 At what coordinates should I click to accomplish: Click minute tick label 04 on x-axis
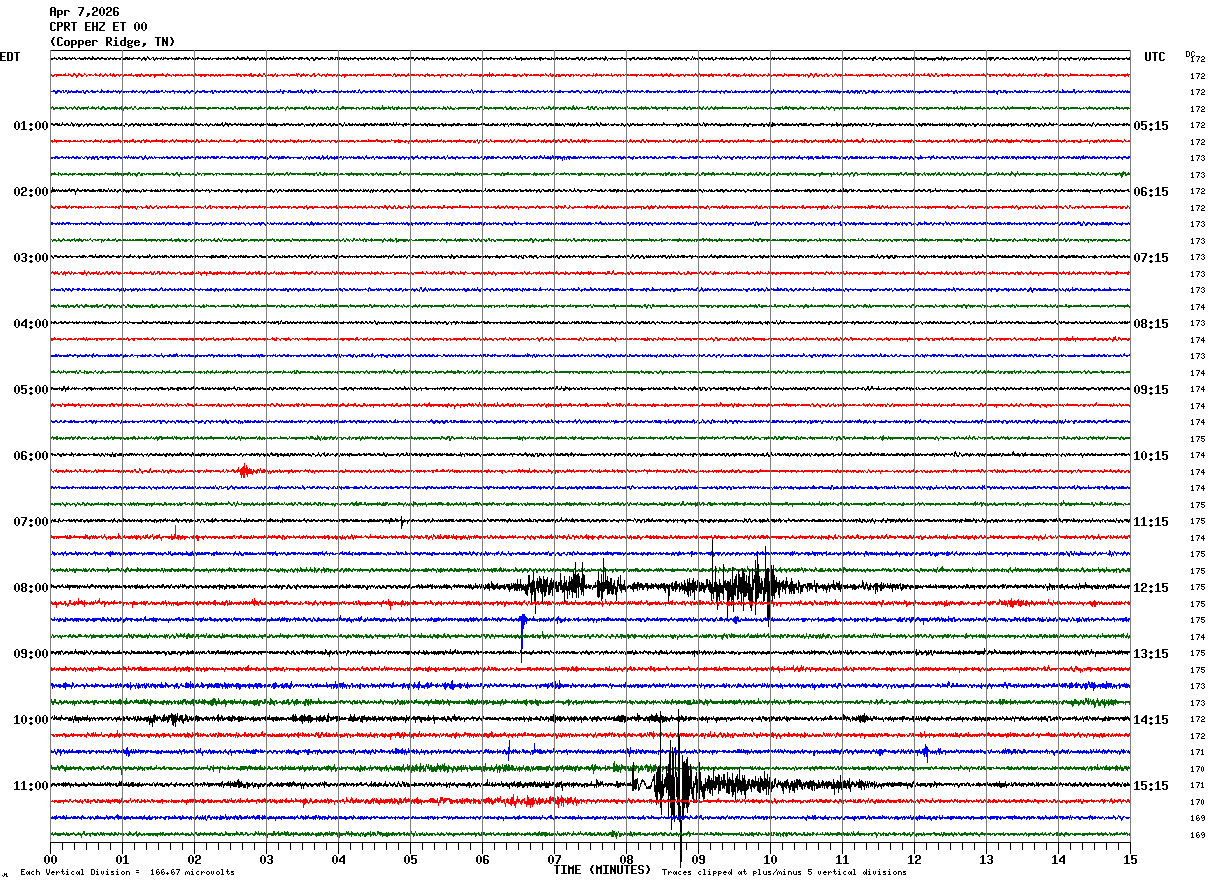(338, 859)
